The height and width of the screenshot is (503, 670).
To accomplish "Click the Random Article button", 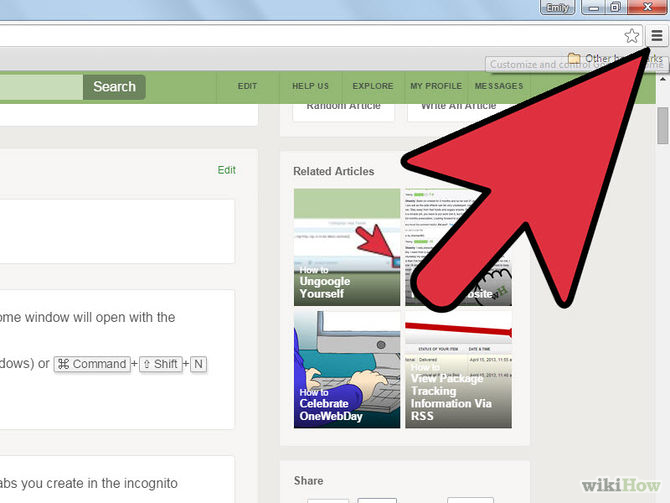I will (343, 108).
